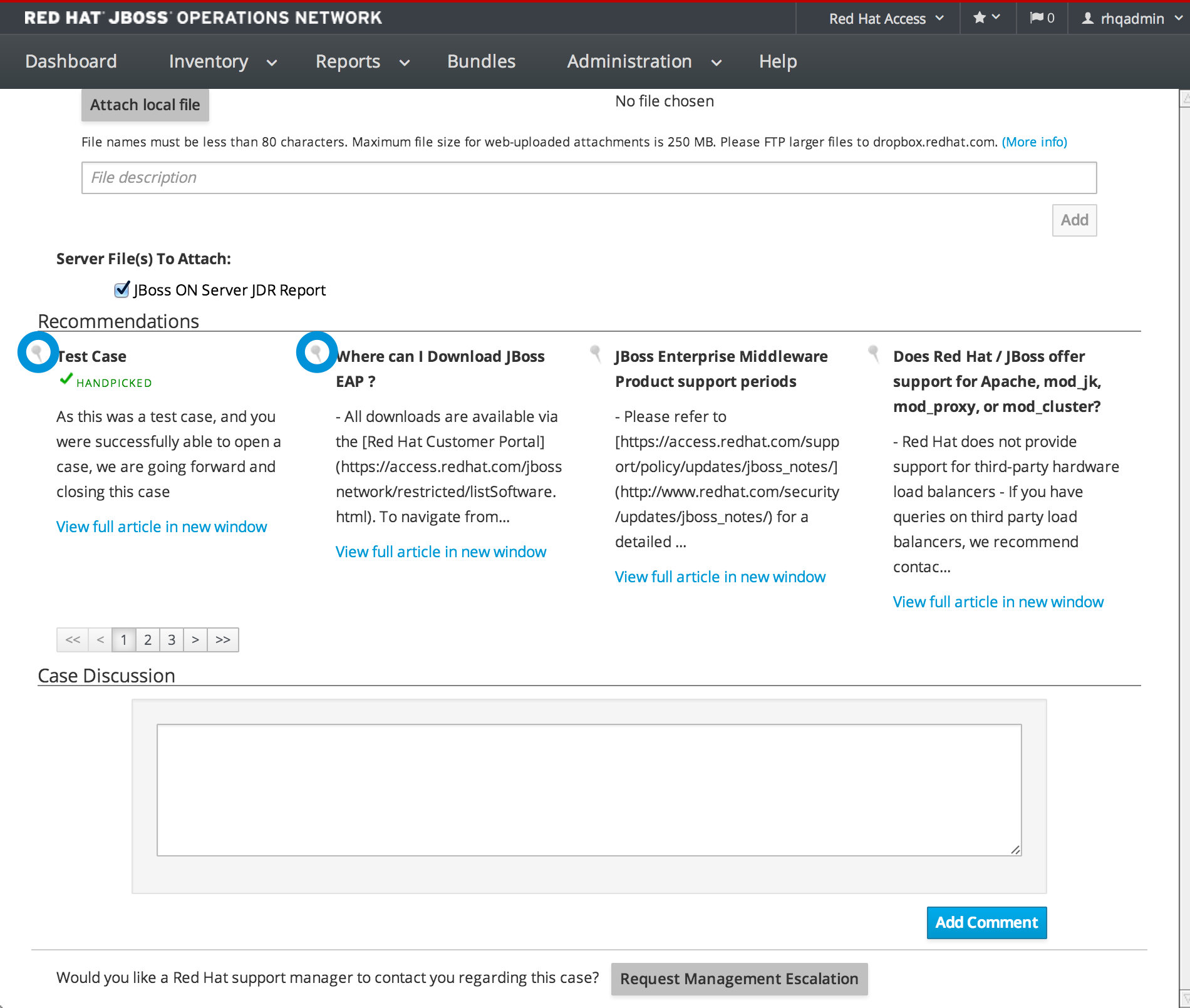Image resolution: width=1190 pixels, height=1008 pixels.
Task: Click the File description field
Action: pos(589,178)
